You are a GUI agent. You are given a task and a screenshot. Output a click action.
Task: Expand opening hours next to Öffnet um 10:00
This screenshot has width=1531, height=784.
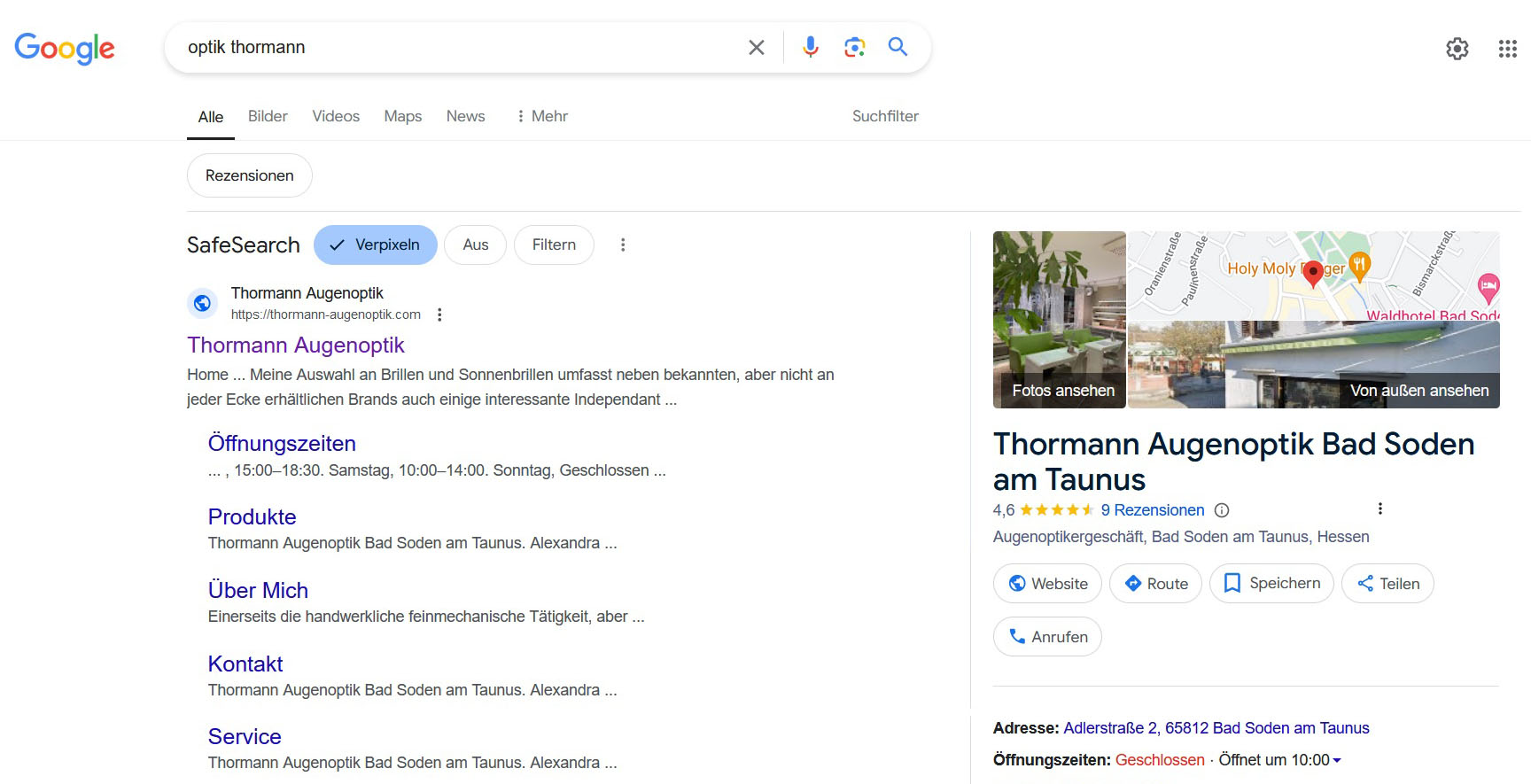(x=1337, y=760)
